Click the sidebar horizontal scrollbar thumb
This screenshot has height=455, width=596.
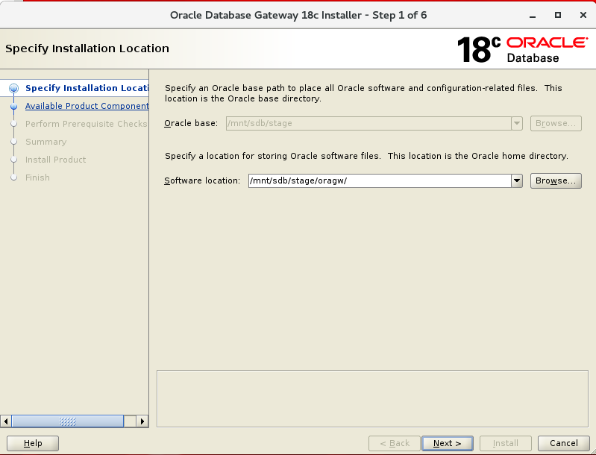point(68,421)
